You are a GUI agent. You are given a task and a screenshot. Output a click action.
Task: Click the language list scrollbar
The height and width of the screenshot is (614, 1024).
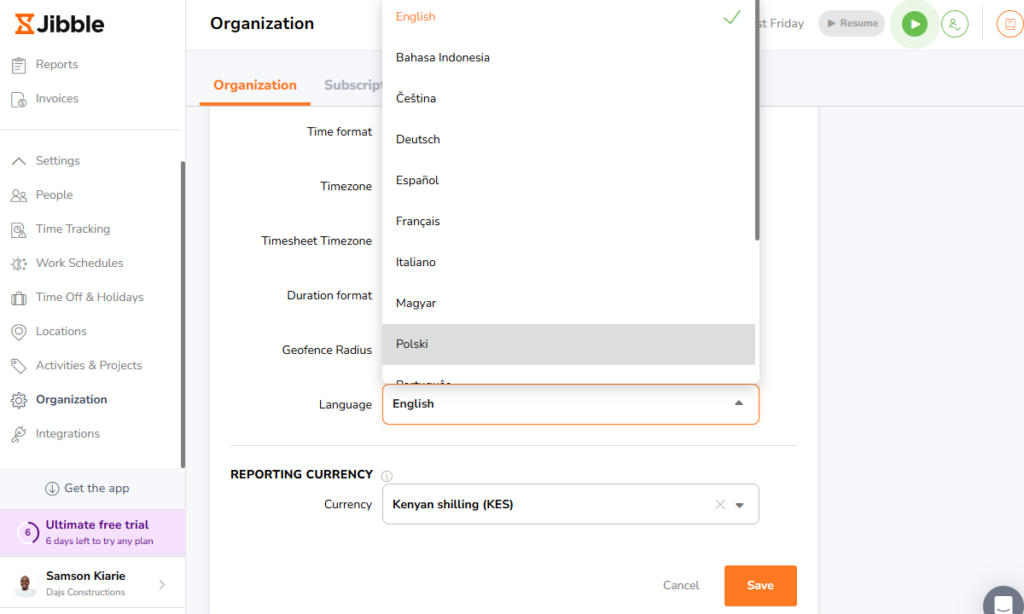pos(757,120)
